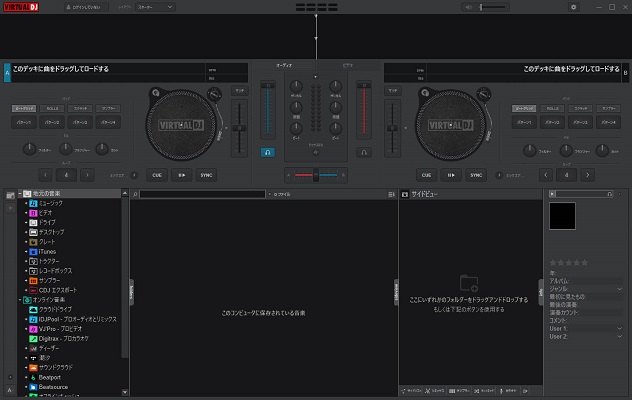Toggle the マッチ button on deck A
Viewport: 632px width, 400px height.
click(239, 91)
